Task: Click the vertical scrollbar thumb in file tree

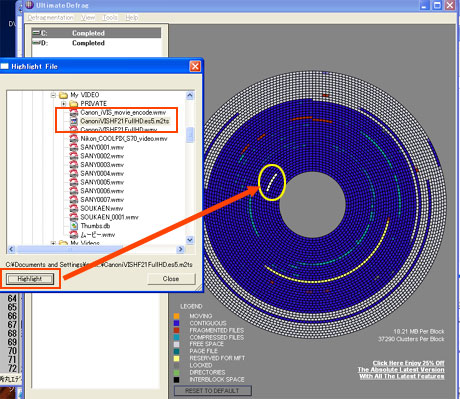Action: pos(190,135)
